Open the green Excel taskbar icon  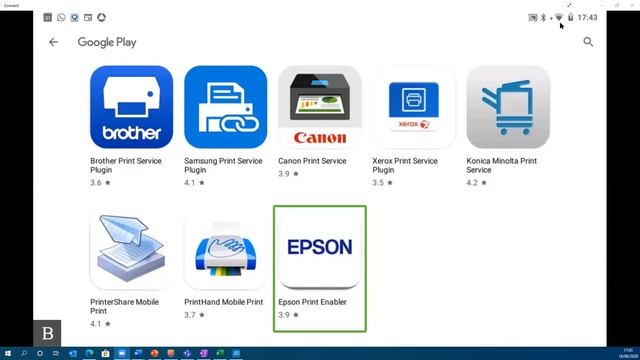point(220,353)
